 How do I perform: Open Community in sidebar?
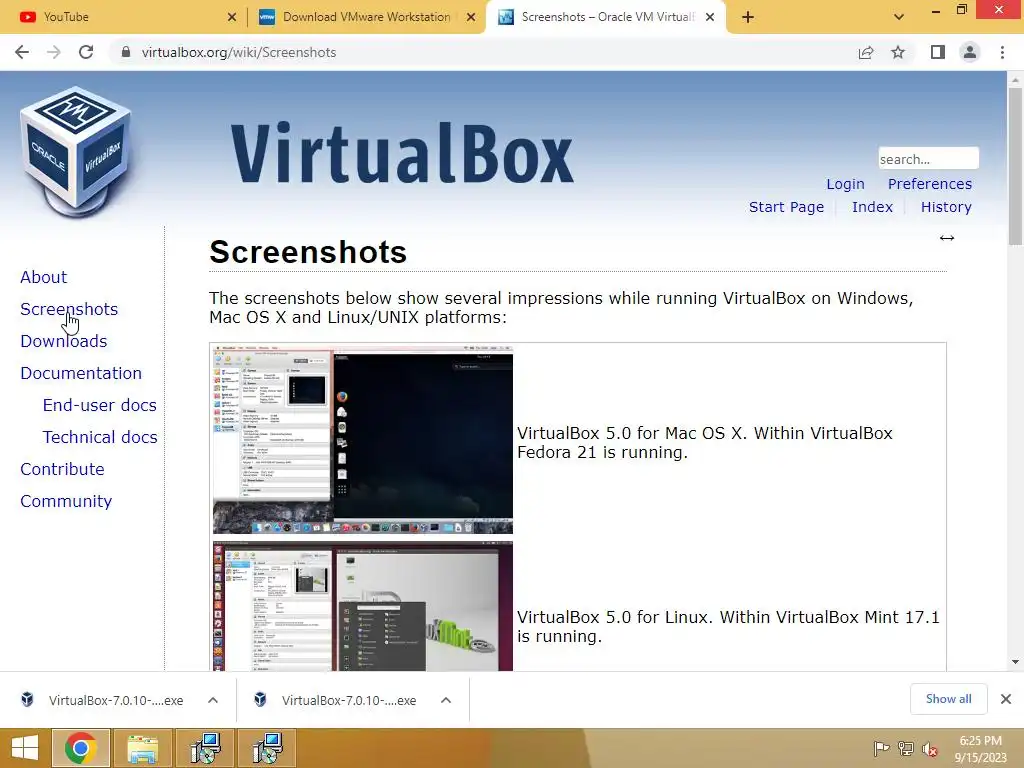[x=66, y=501]
